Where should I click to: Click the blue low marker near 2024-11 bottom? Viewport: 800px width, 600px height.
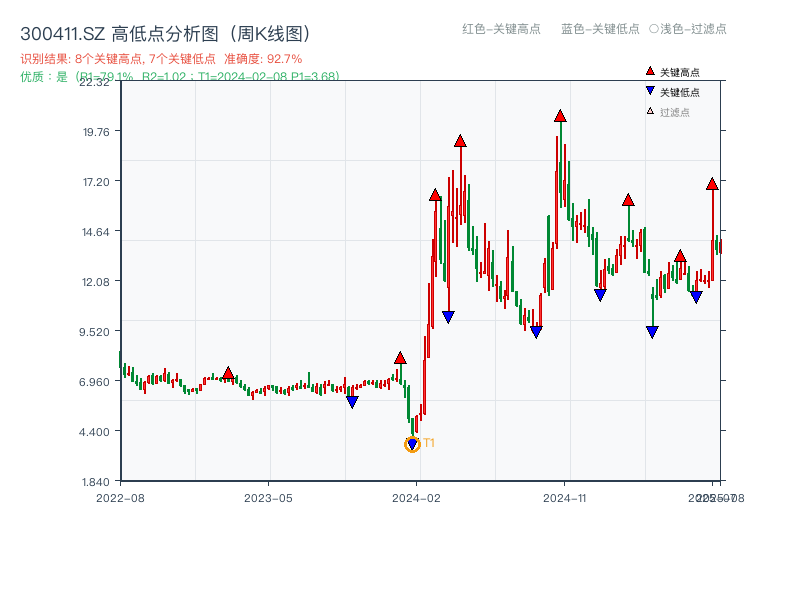click(536, 330)
